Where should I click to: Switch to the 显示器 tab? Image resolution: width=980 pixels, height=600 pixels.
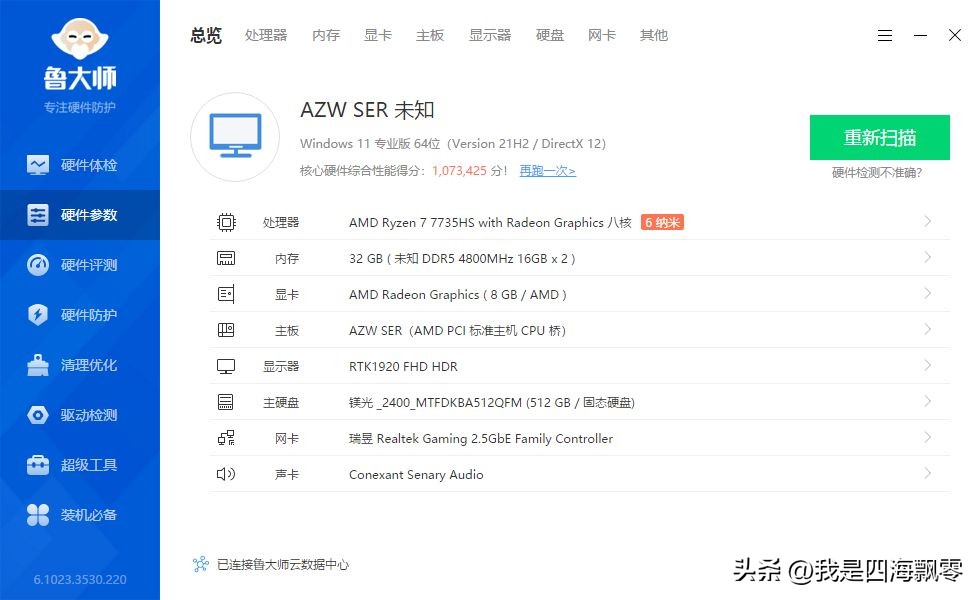click(490, 35)
